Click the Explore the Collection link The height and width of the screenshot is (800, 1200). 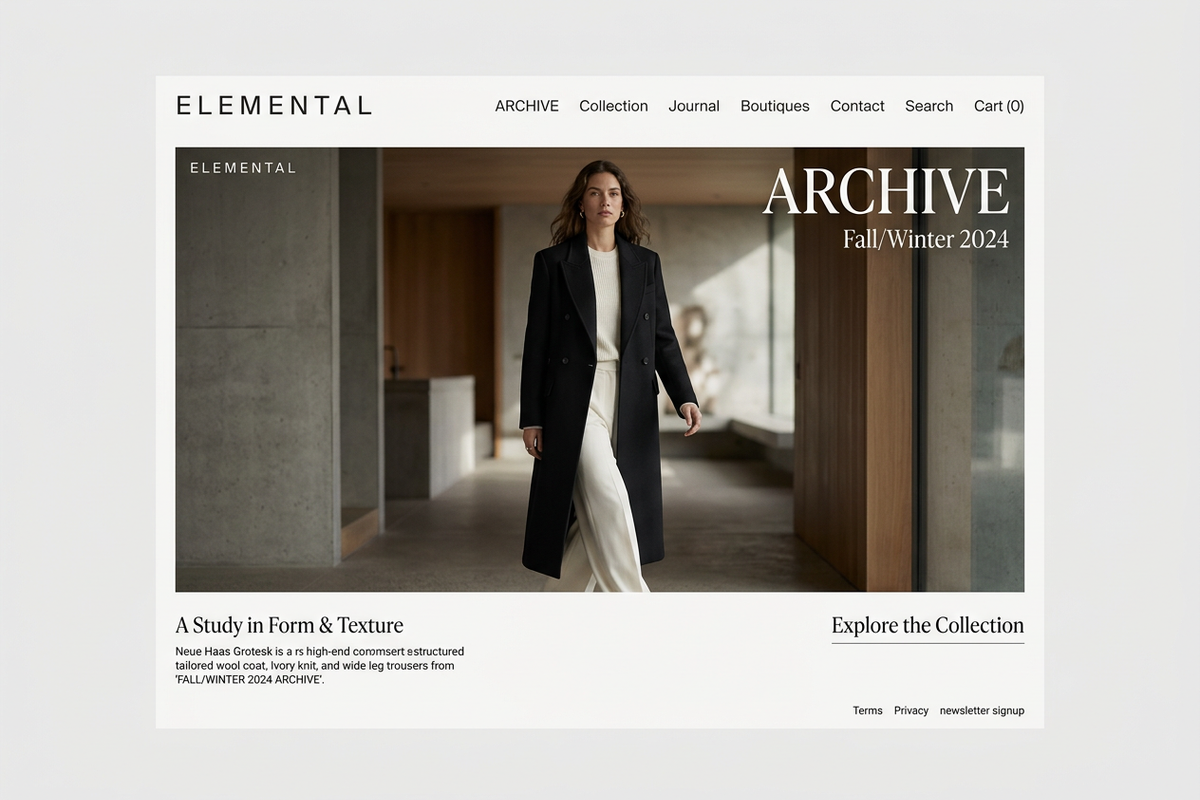927,626
